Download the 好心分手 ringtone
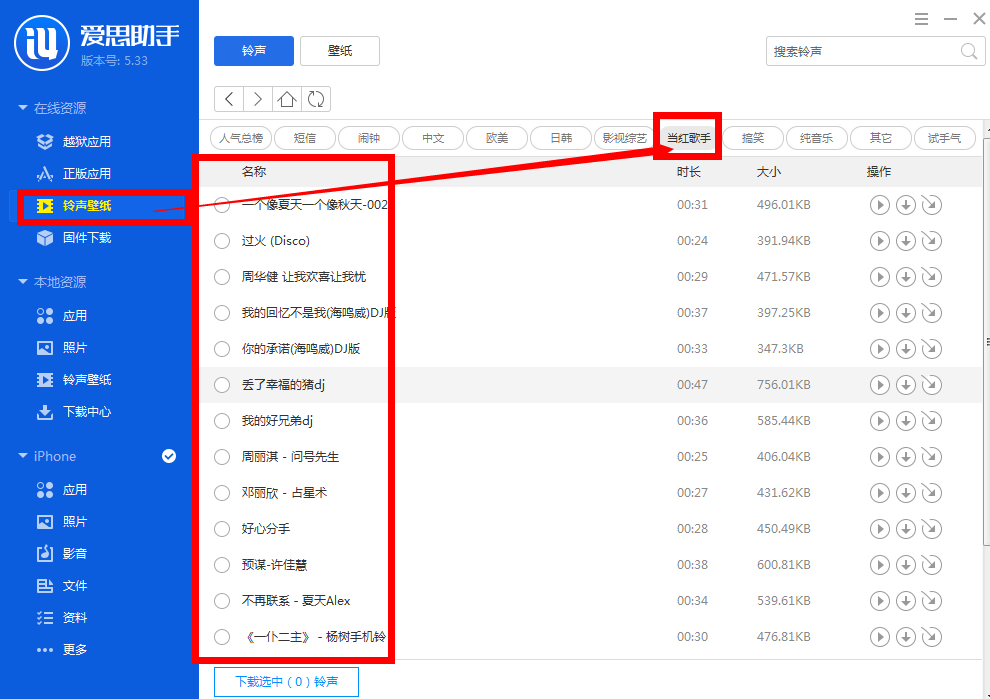 pyautogui.click(x=906, y=529)
